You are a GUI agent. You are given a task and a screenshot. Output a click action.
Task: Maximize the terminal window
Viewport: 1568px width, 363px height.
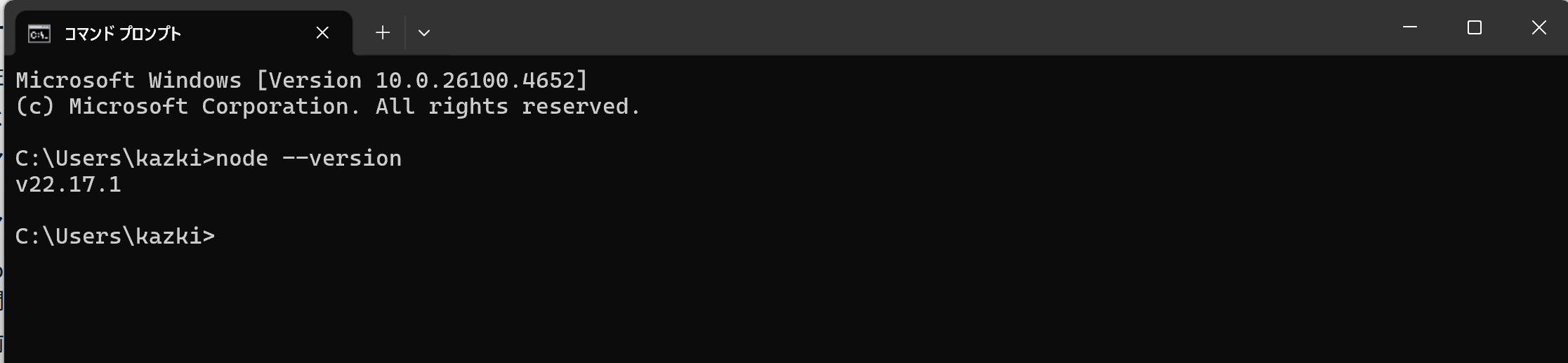pyautogui.click(x=1474, y=27)
